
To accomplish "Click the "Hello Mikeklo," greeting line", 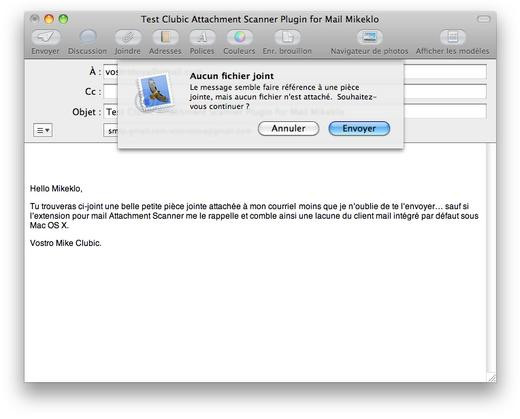I will pos(56,189).
